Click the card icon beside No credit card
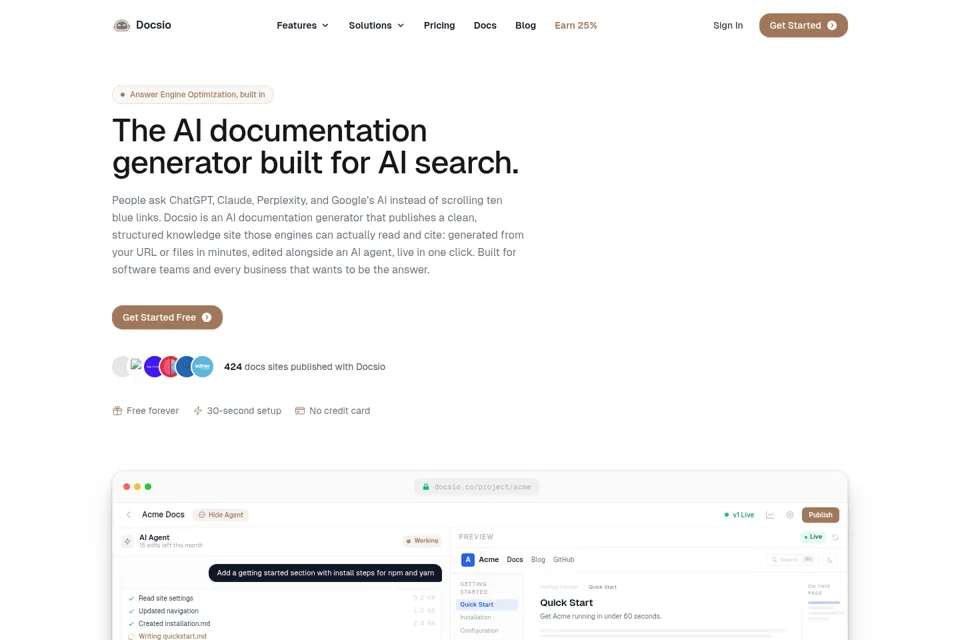Screen dimensions: 960x640 pos(300,411)
